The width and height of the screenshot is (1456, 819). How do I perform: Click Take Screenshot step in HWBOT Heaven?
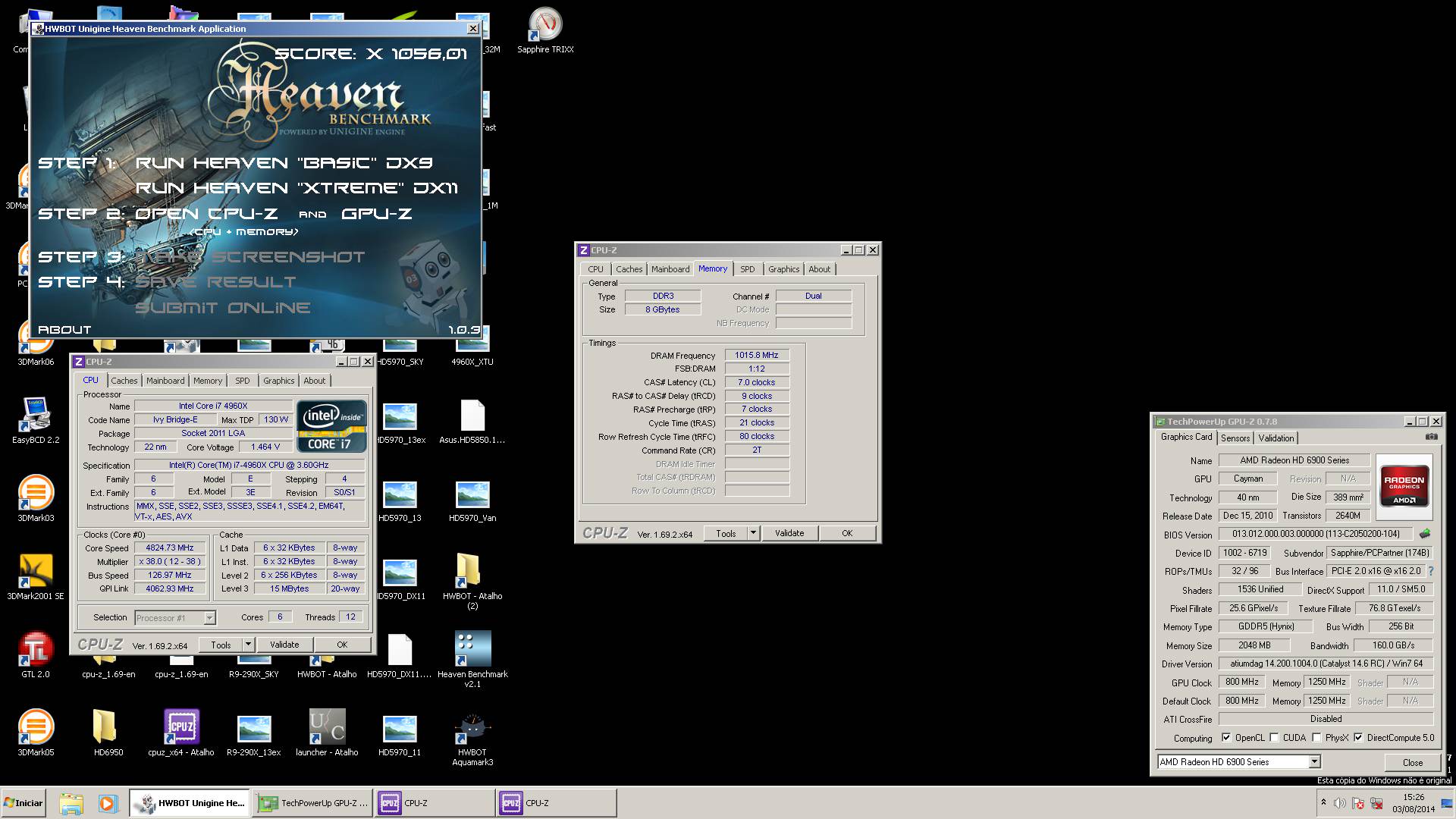click(250, 256)
